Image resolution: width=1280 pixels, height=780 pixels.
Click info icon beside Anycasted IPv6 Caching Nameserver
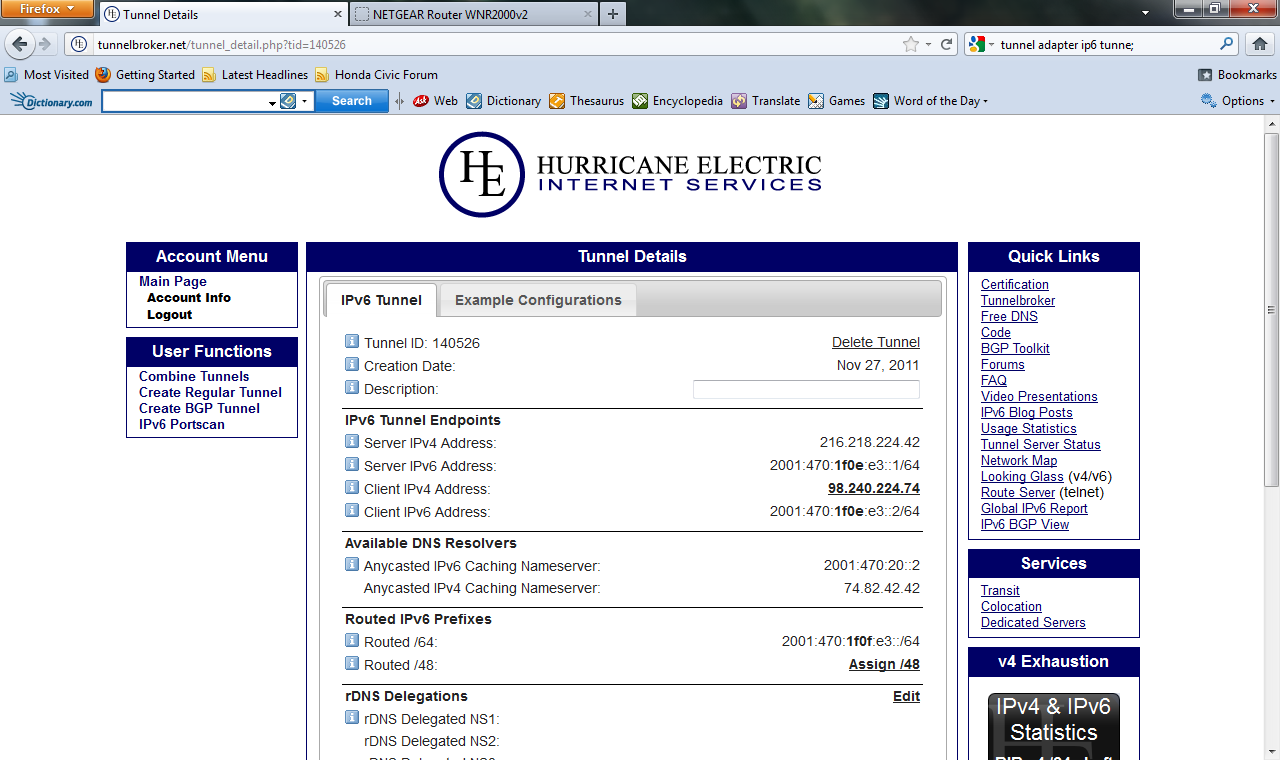[x=352, y=564]
